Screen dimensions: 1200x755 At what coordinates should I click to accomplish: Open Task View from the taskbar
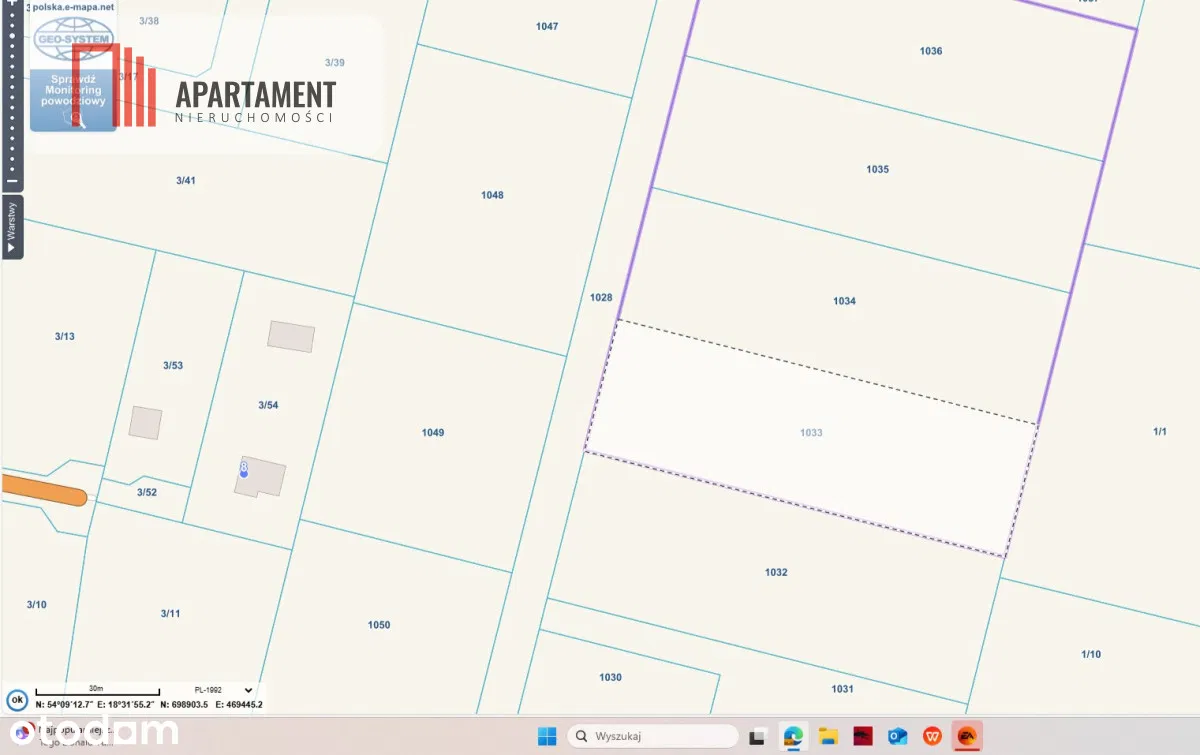tap(759, 737)
